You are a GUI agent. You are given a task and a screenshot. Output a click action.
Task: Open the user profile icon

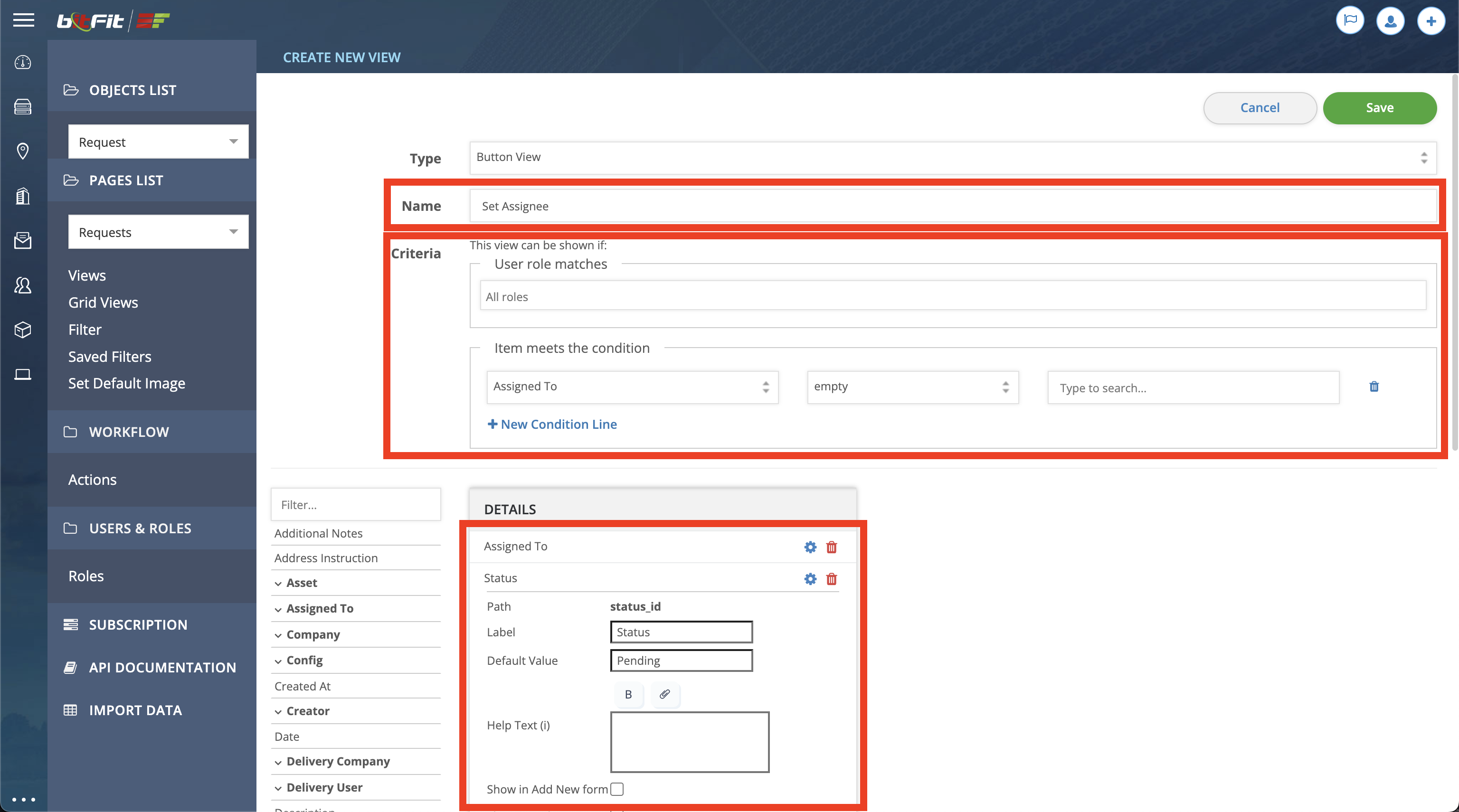1391,21
